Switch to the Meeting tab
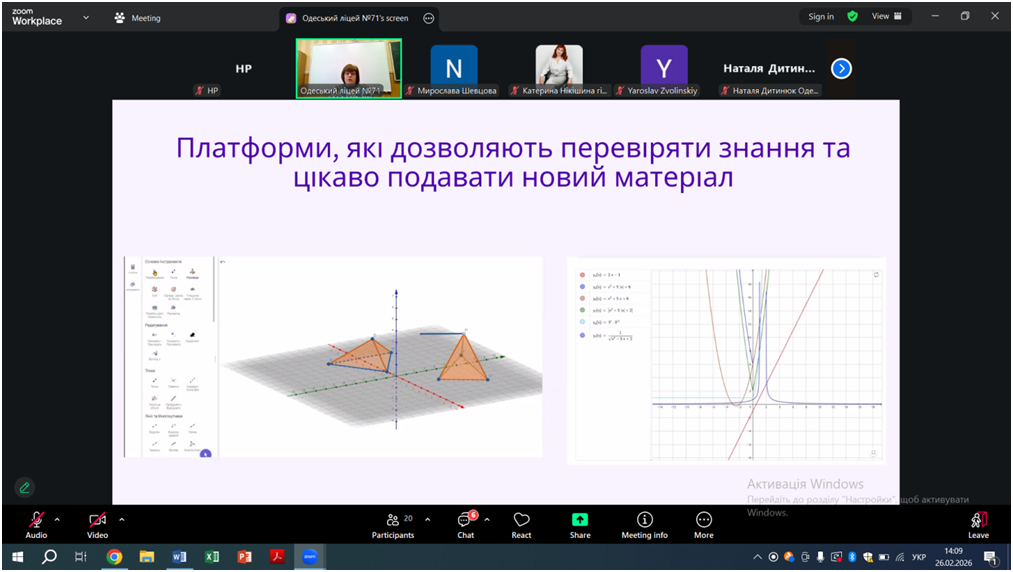The image size is (1013, 572). coord(138,18)
